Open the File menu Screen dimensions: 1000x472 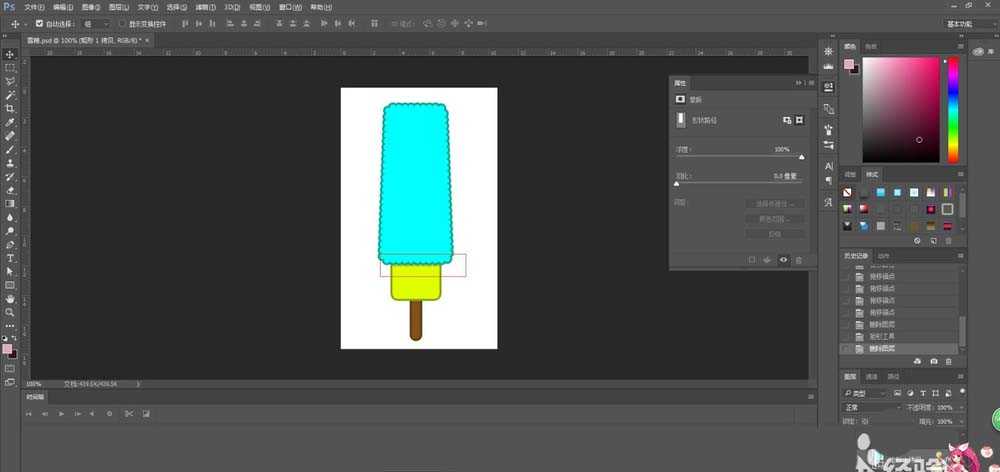(33, 7)
